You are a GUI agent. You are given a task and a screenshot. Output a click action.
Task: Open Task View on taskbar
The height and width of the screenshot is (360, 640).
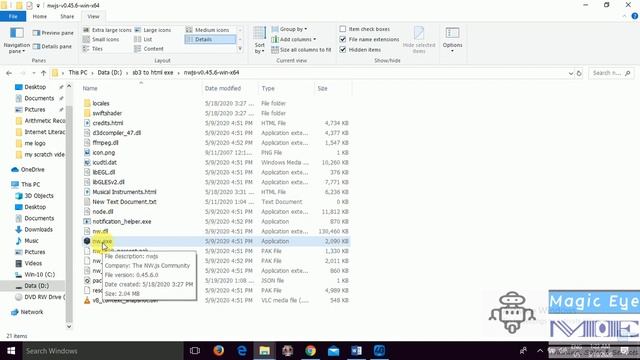(195, 351)
